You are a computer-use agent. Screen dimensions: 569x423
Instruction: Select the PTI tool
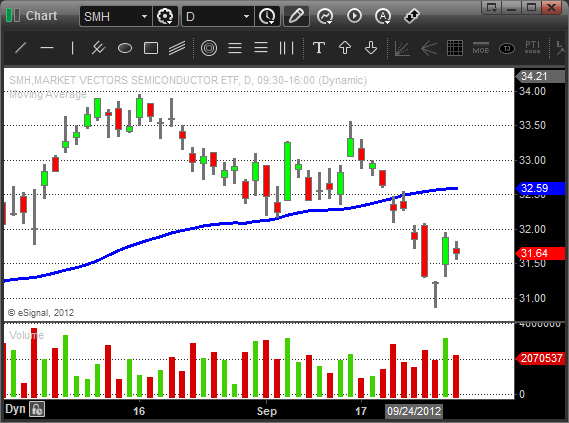pyautogui.click(x=532, y=48)
